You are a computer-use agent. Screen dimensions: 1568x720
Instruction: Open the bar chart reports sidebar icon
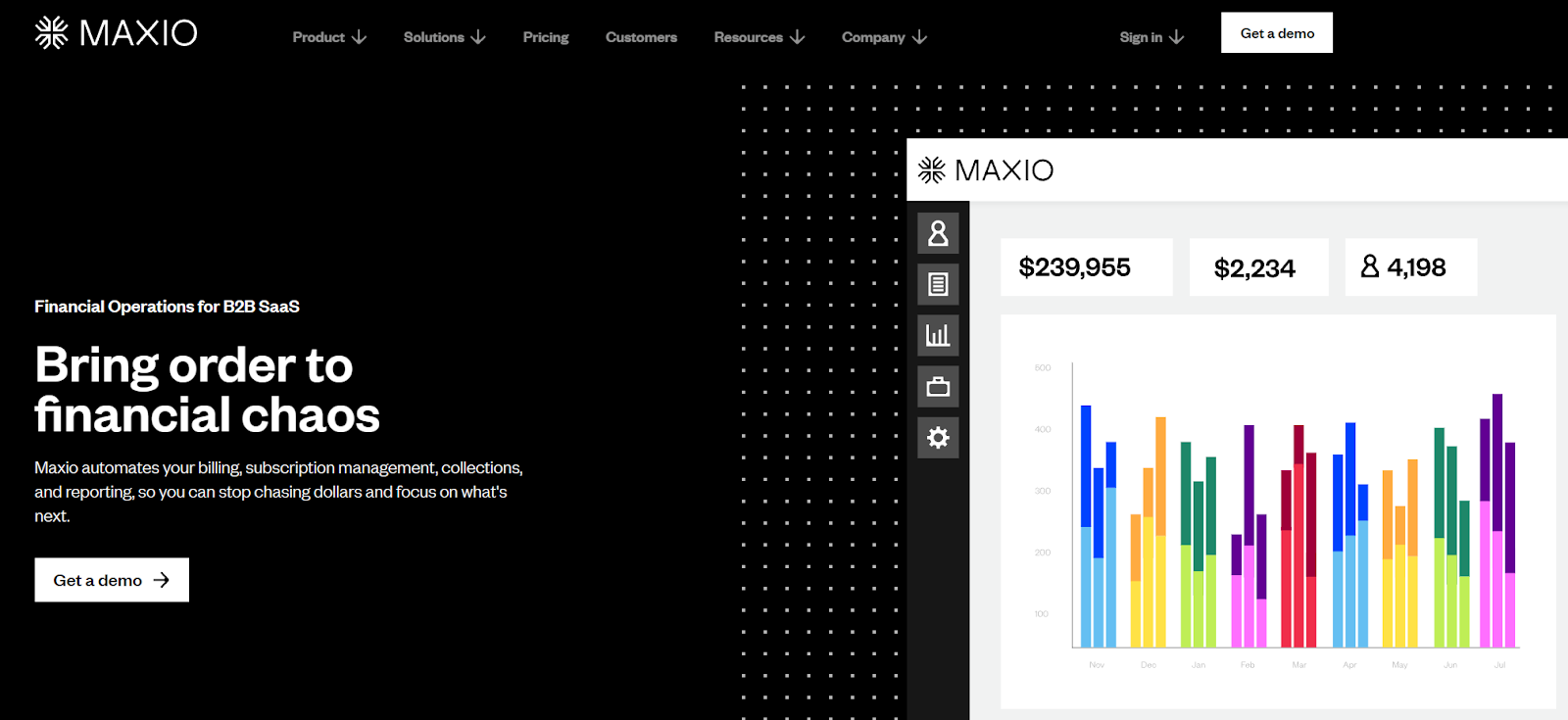click(938, 335)
